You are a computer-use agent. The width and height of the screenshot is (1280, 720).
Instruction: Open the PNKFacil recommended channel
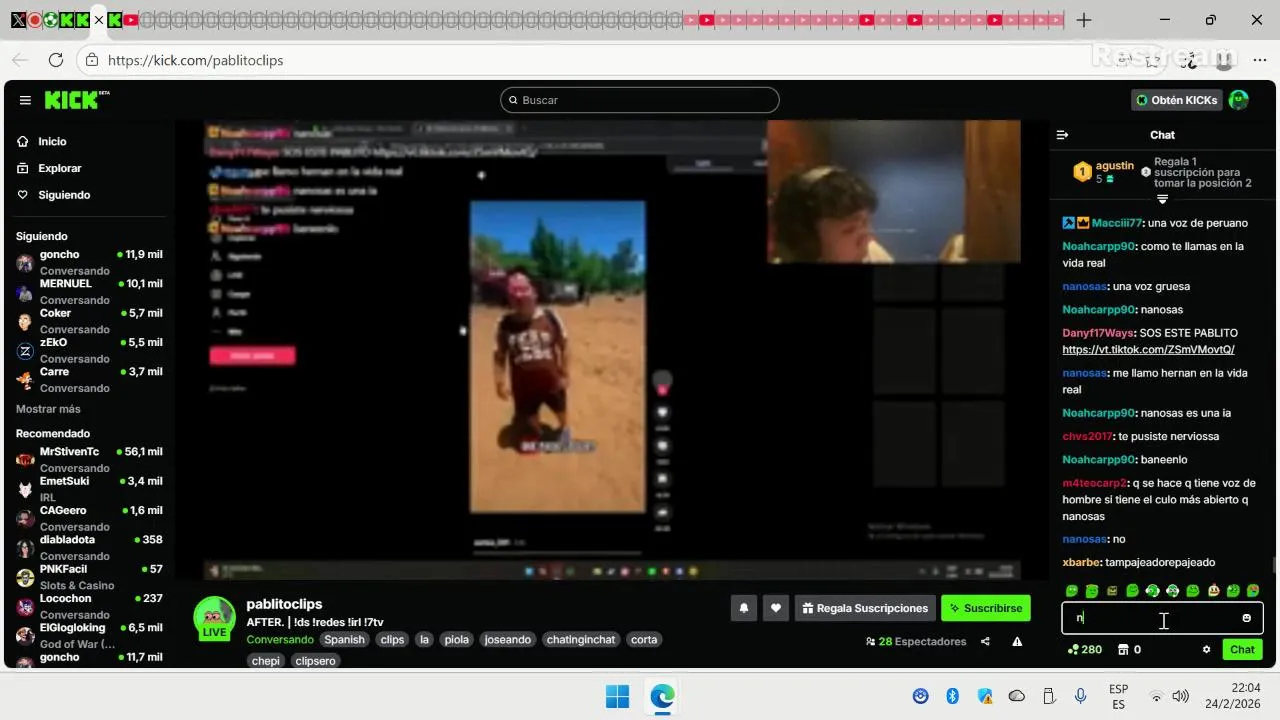coord(89,576)
